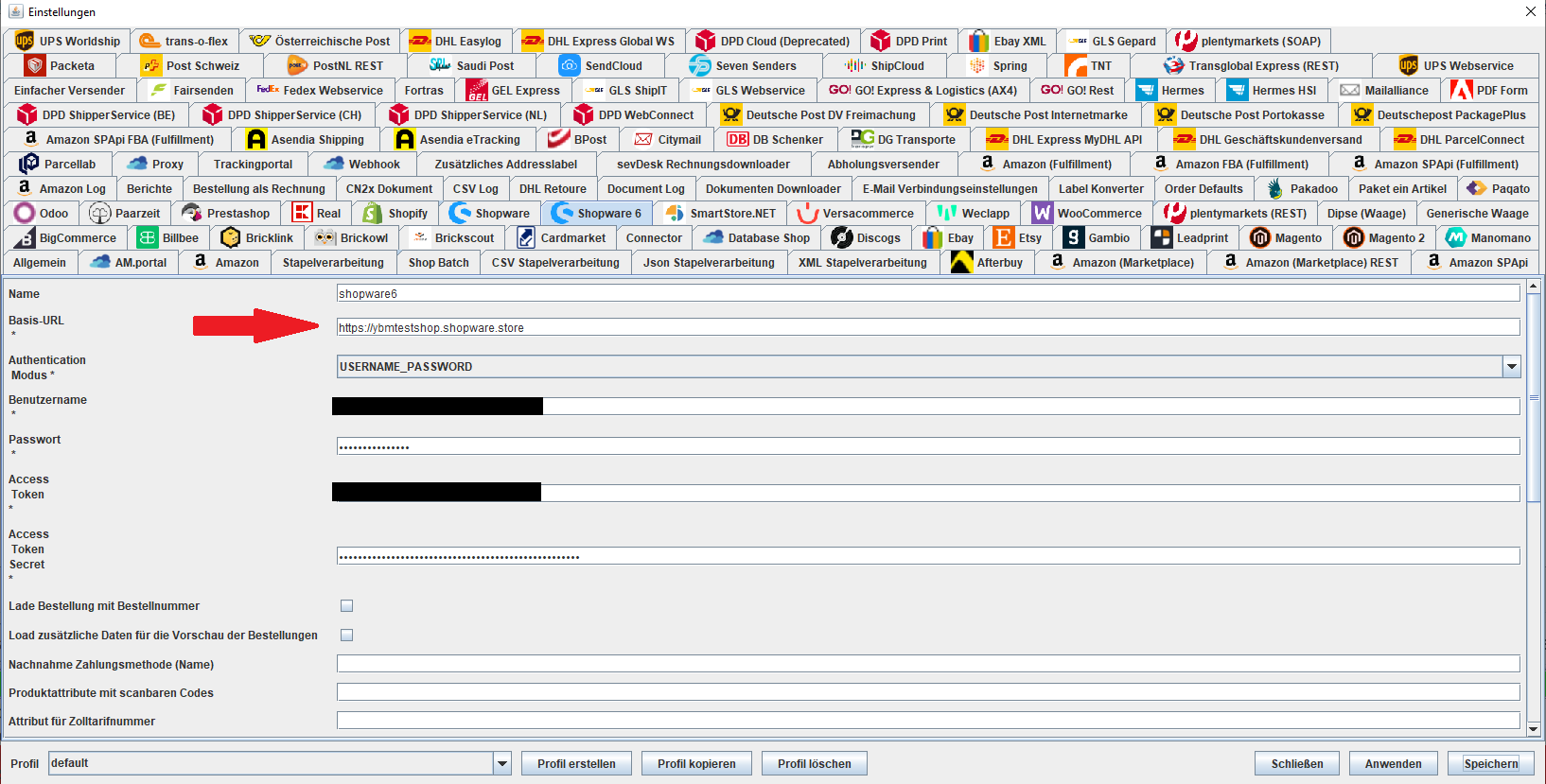Viewport: 1546px width, 784px height.
Task: Click the Profil löschen button
Action: tap(814, 763)
